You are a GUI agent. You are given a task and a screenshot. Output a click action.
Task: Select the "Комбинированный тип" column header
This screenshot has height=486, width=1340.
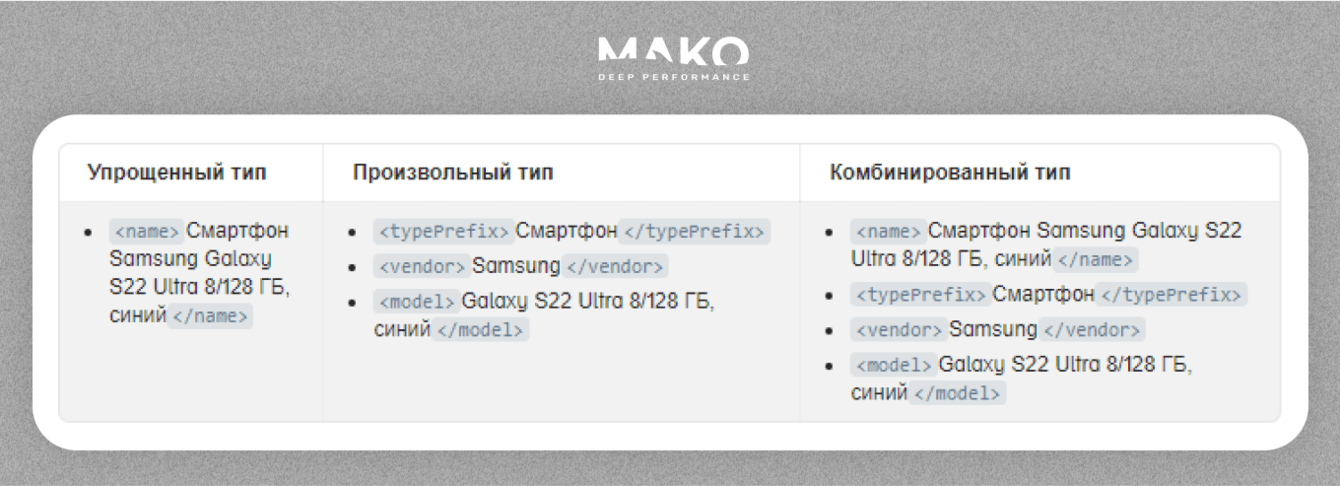click(x=949, y=172)
